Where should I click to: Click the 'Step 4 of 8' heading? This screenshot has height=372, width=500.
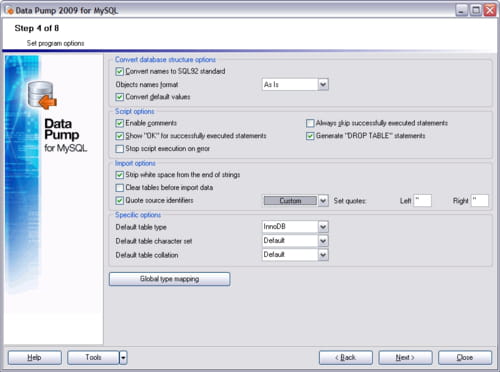click(x=37, y=28)
